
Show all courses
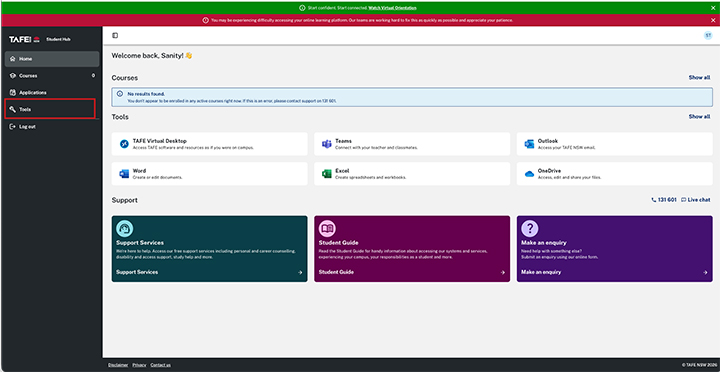click(699, 78)
